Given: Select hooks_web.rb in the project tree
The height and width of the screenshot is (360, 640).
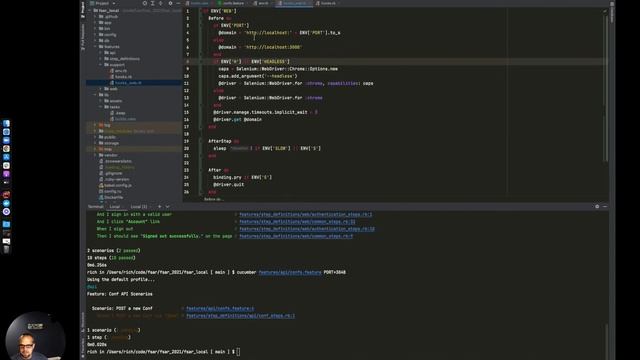Looking at the screenshot, I should click(126, 83).
